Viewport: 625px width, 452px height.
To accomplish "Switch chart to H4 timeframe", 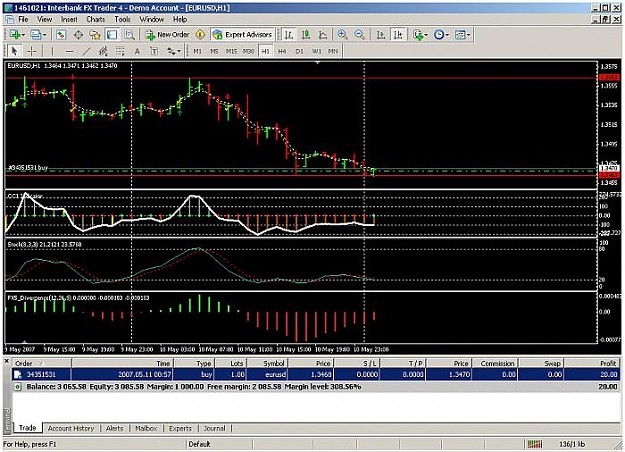I will tap(282, 51).
